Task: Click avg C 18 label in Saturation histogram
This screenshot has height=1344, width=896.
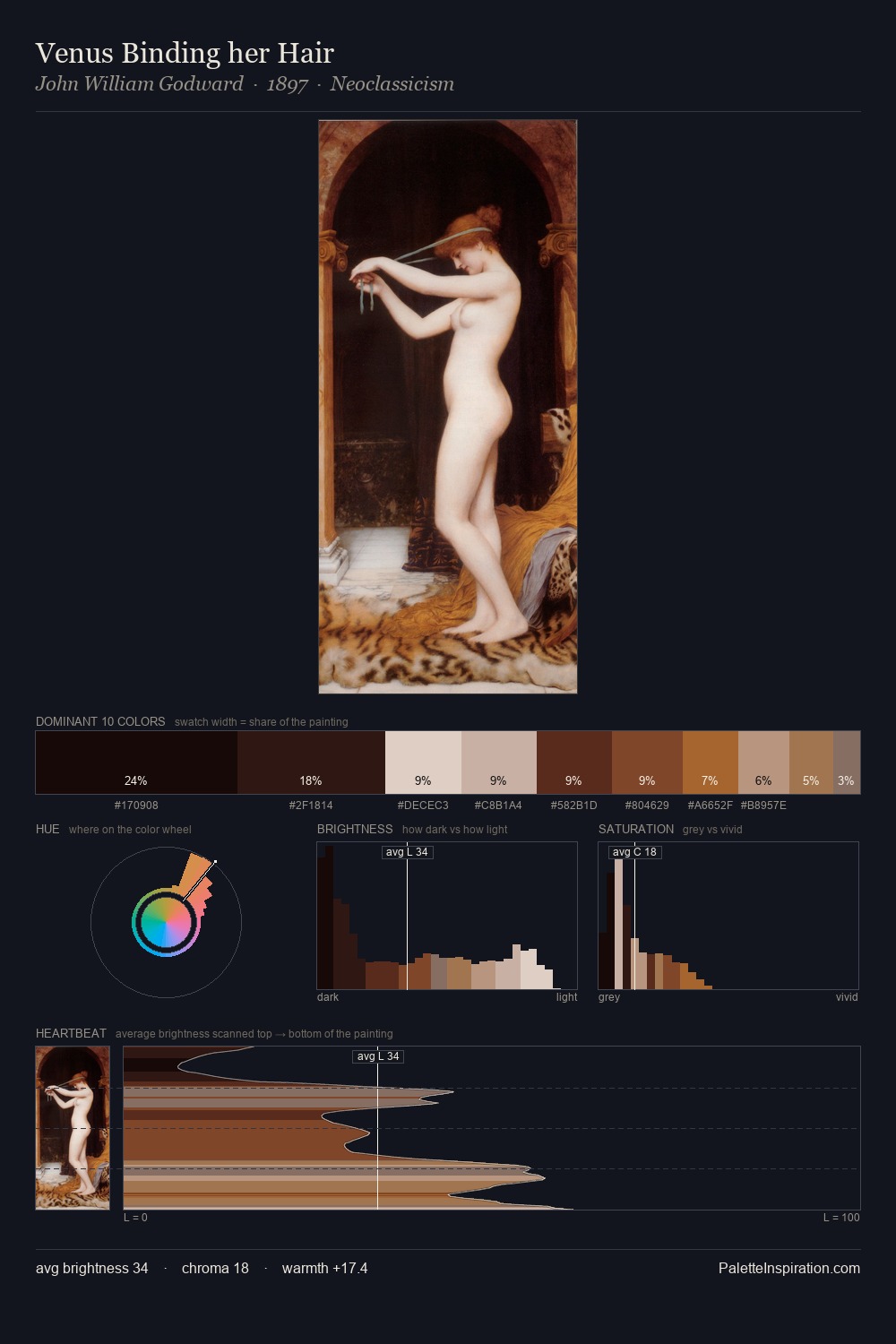Action: 635,852
